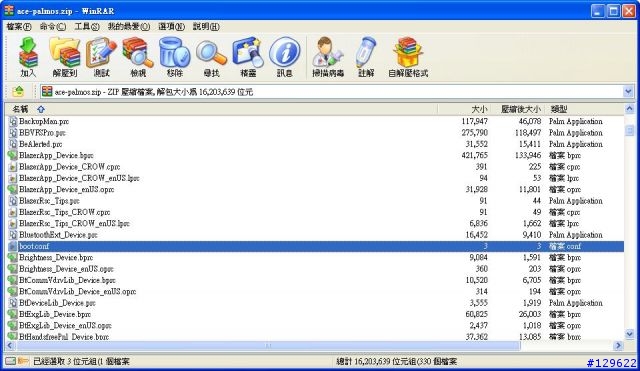Sort by the Name (名稱) column header
Viewport: 640px width, 371px height.
click(221, 109)
